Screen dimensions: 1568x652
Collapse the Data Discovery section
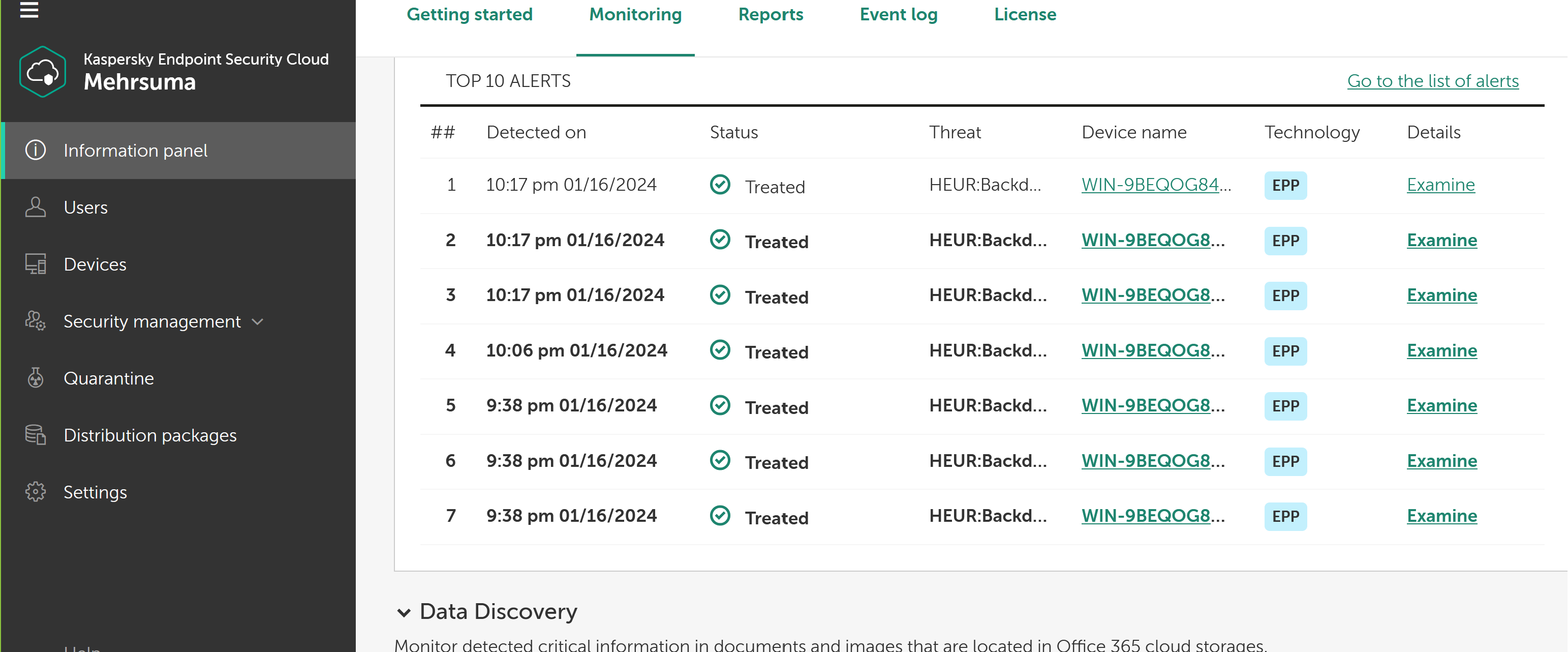coord(403,612)
